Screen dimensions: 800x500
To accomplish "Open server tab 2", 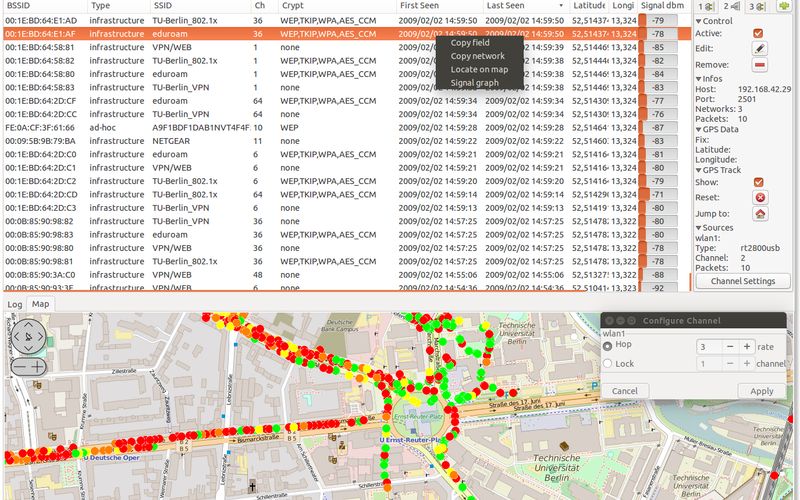I will click(731, 6).
